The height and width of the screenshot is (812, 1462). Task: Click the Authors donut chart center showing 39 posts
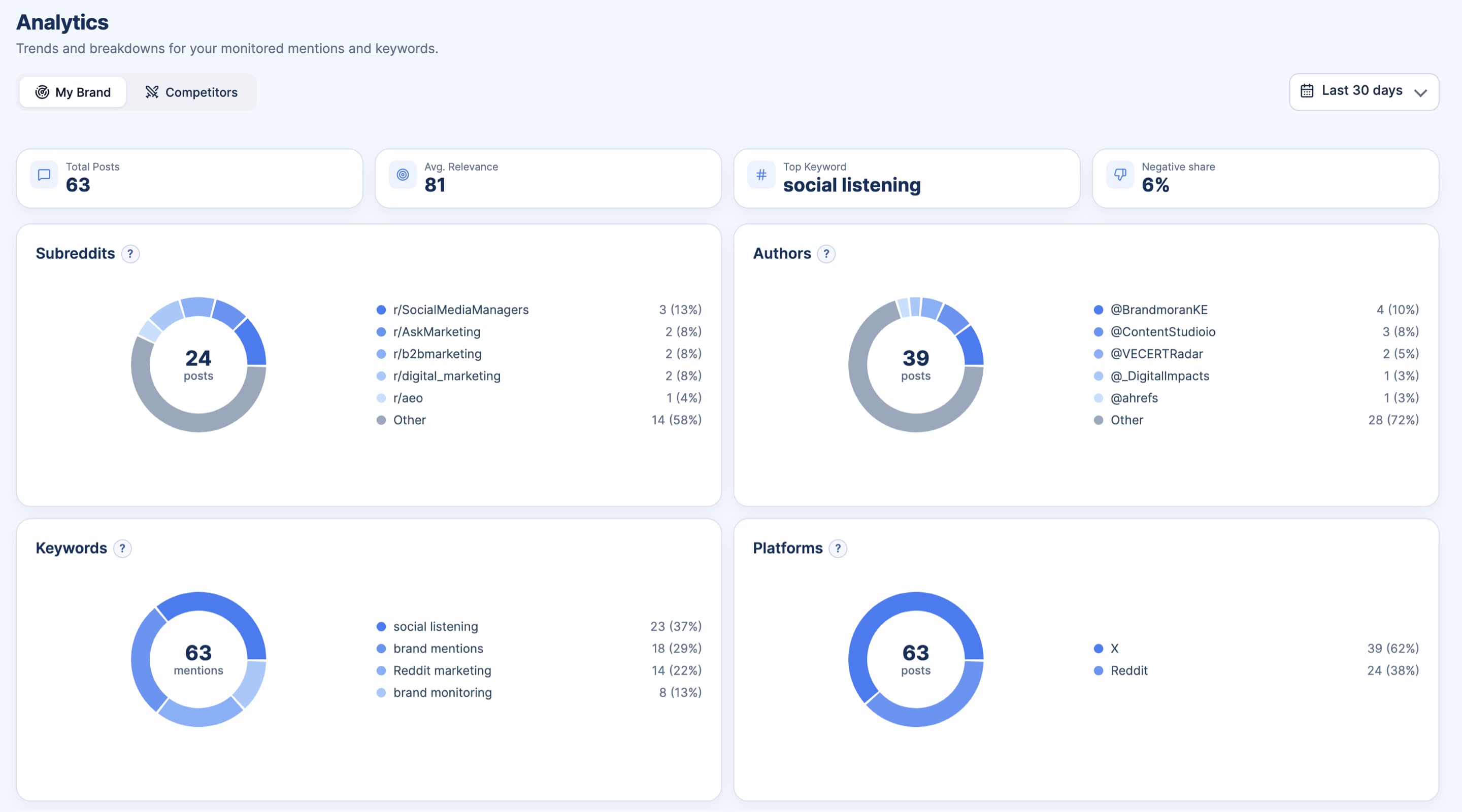(915, 365)
